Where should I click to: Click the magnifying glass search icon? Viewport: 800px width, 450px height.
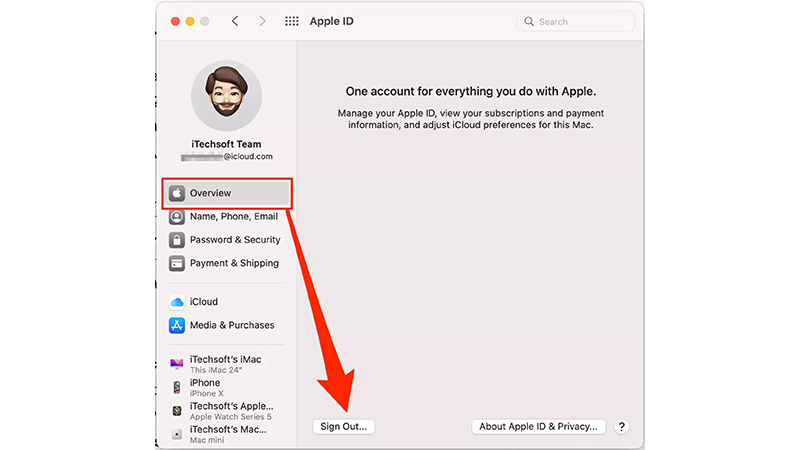point(529,21)
